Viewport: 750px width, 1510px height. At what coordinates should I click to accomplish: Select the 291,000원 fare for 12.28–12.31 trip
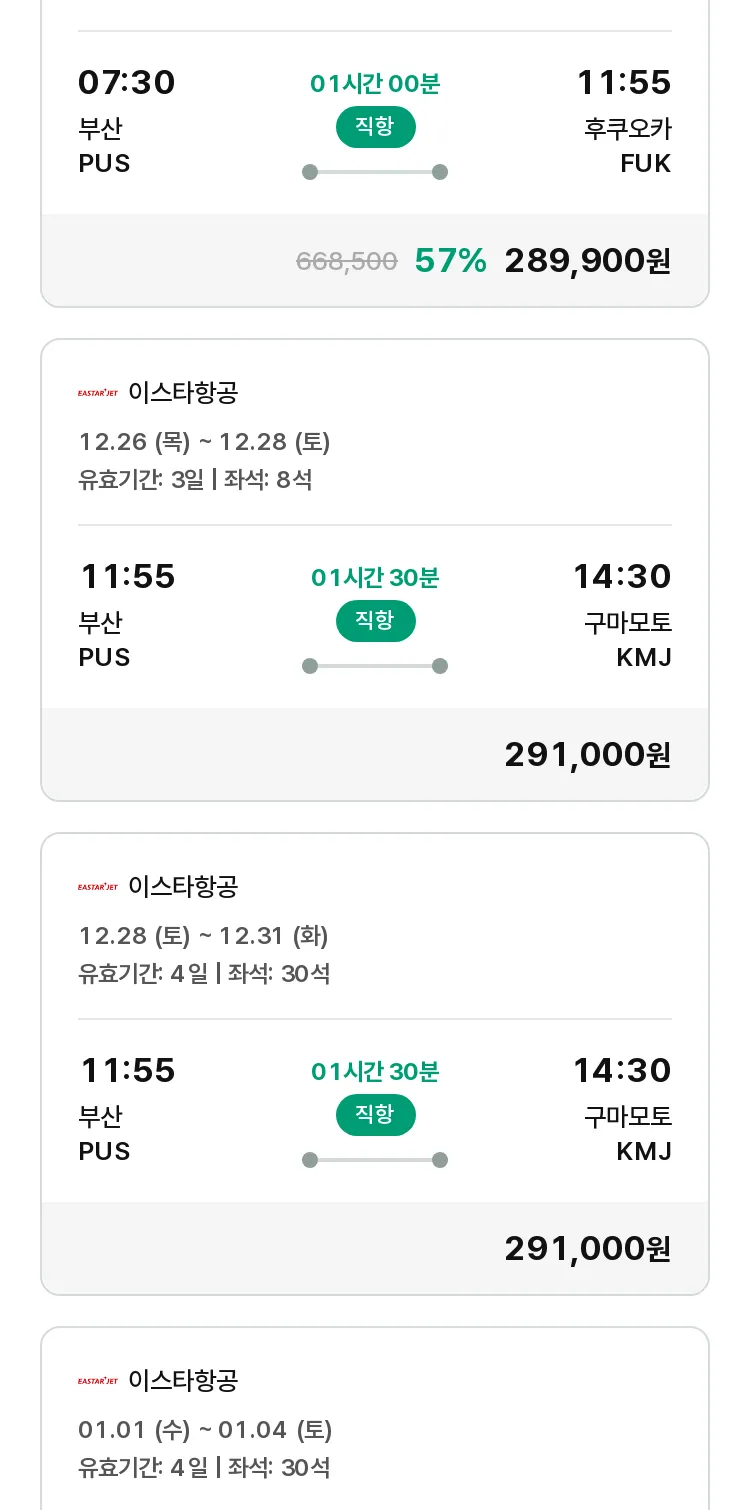coord(587,1249)
